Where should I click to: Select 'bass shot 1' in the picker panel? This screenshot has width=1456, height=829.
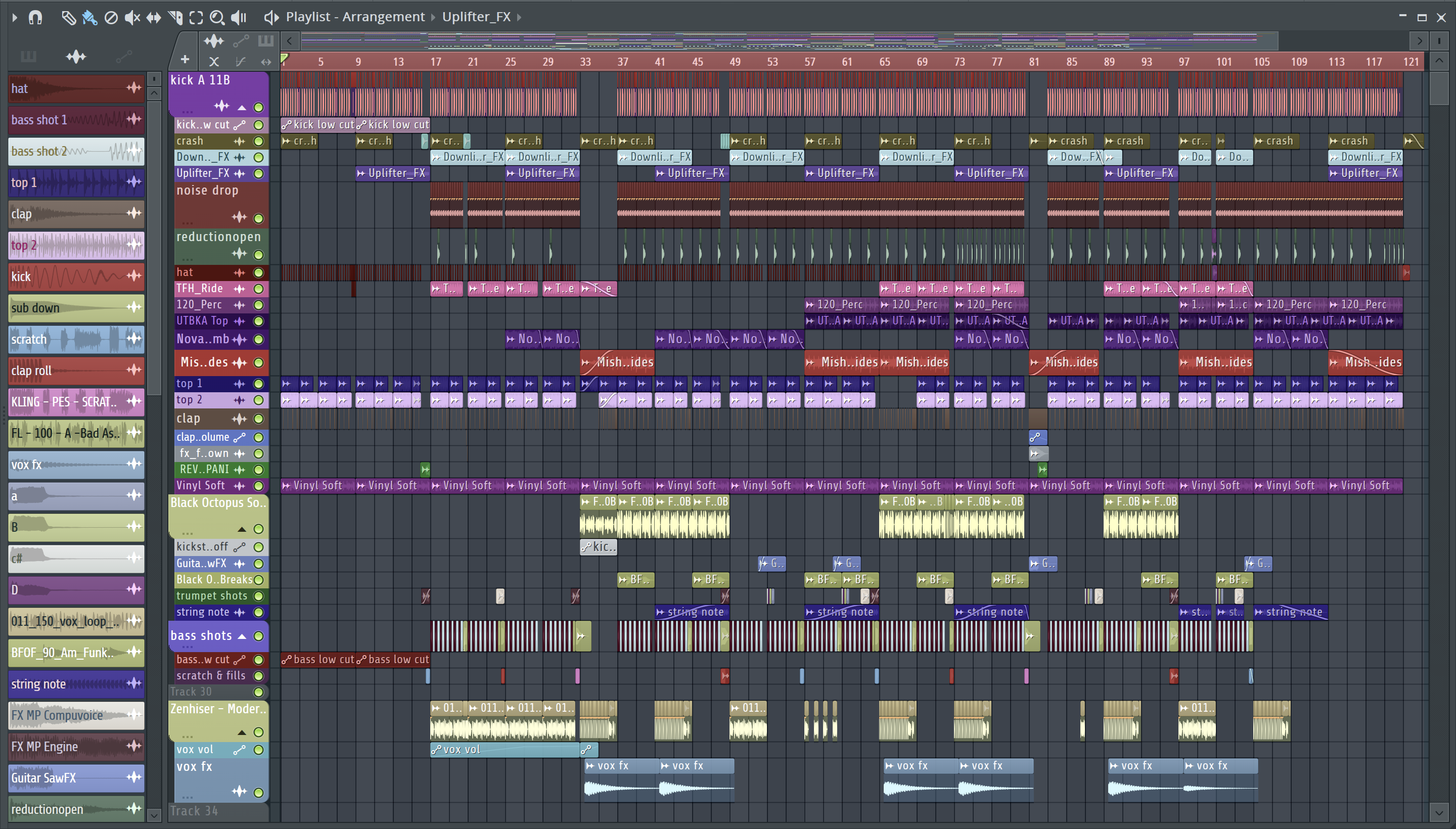(x=76, y=120)
